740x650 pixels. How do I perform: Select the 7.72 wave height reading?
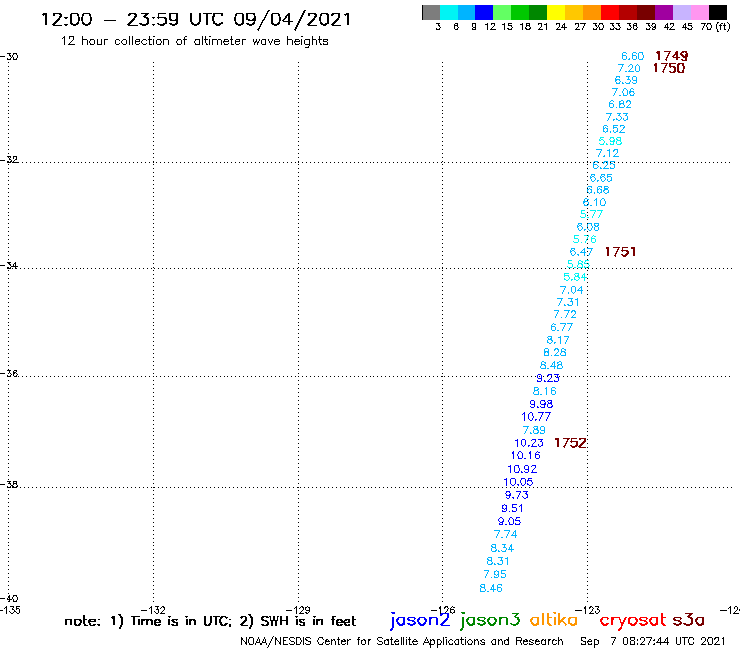565,314
